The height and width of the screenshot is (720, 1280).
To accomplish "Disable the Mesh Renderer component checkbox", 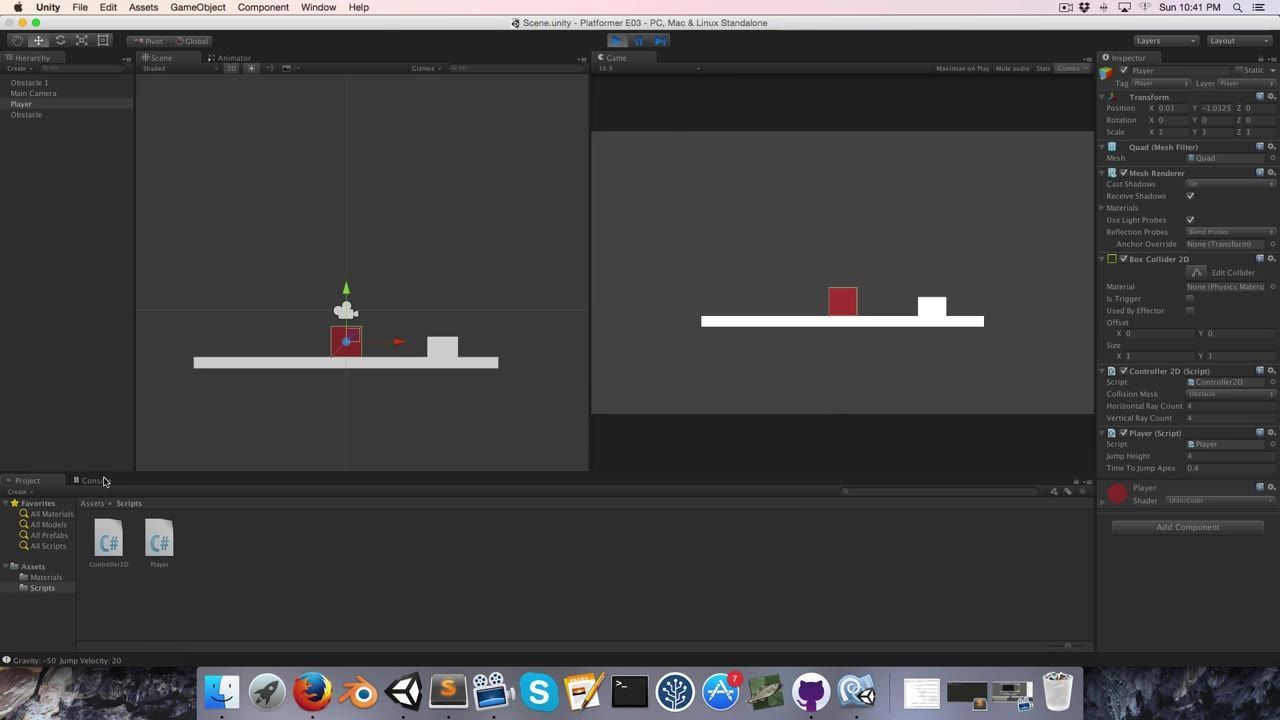I will [x=1123, y=173].
